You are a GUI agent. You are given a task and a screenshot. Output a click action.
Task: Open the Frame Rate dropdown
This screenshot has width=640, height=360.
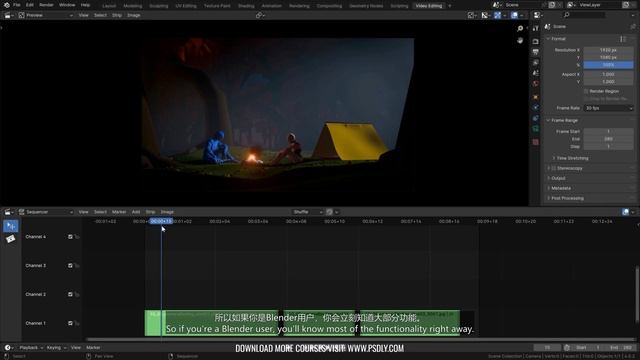(x=608, y=108)
